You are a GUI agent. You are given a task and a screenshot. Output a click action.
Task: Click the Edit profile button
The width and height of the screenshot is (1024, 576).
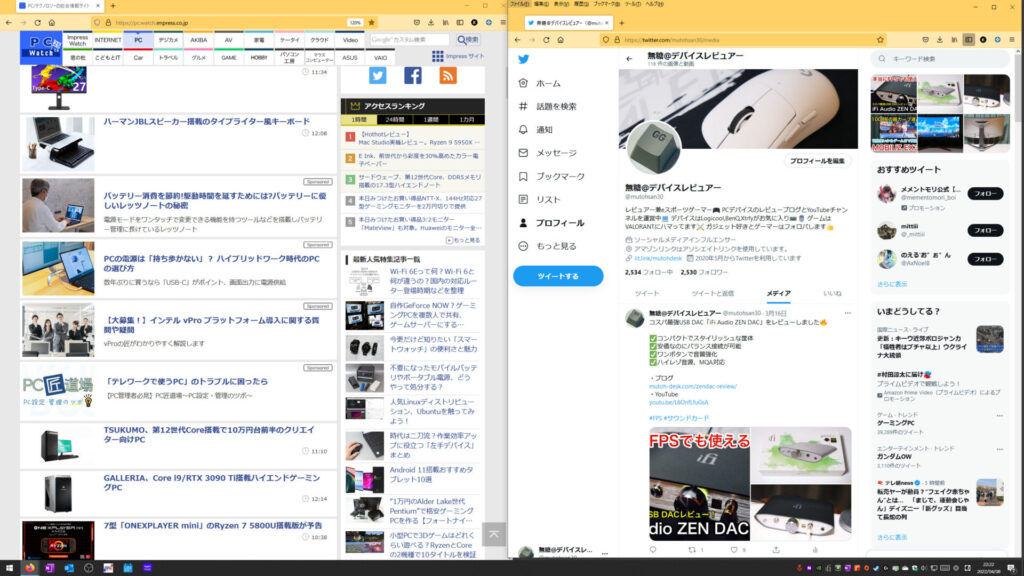817,161
